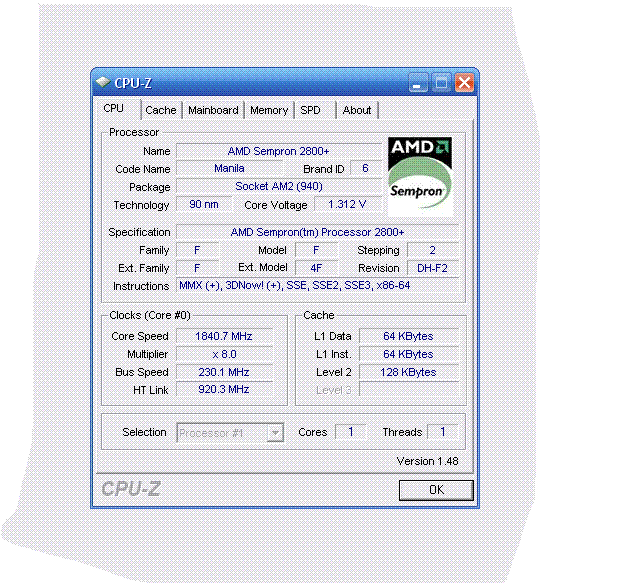Minimize the CPU-Z window
Image resolution: width=640 pixels, height=585 pixels.
point(417,83)
